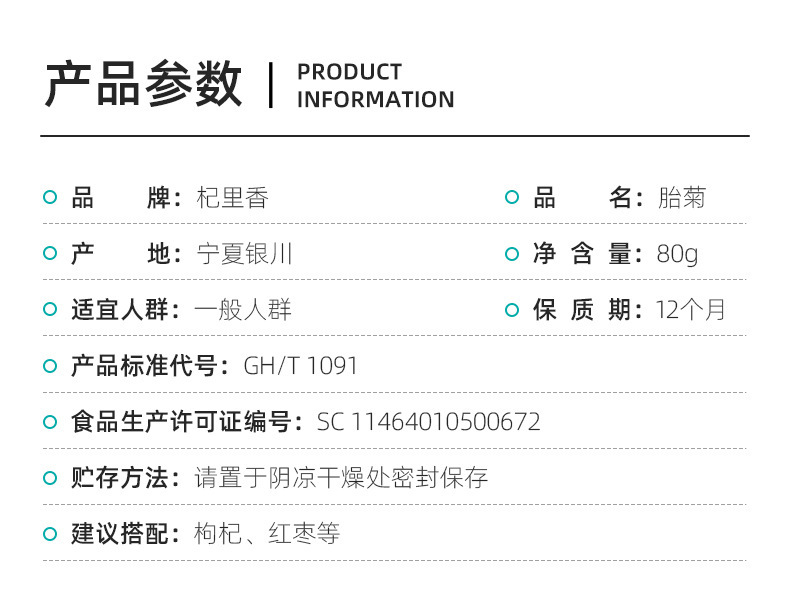The image size is (790, 609).
Task: Click the teal circle bullet beside 食品生产许可证编号
Action: click(x=50, y=421)
